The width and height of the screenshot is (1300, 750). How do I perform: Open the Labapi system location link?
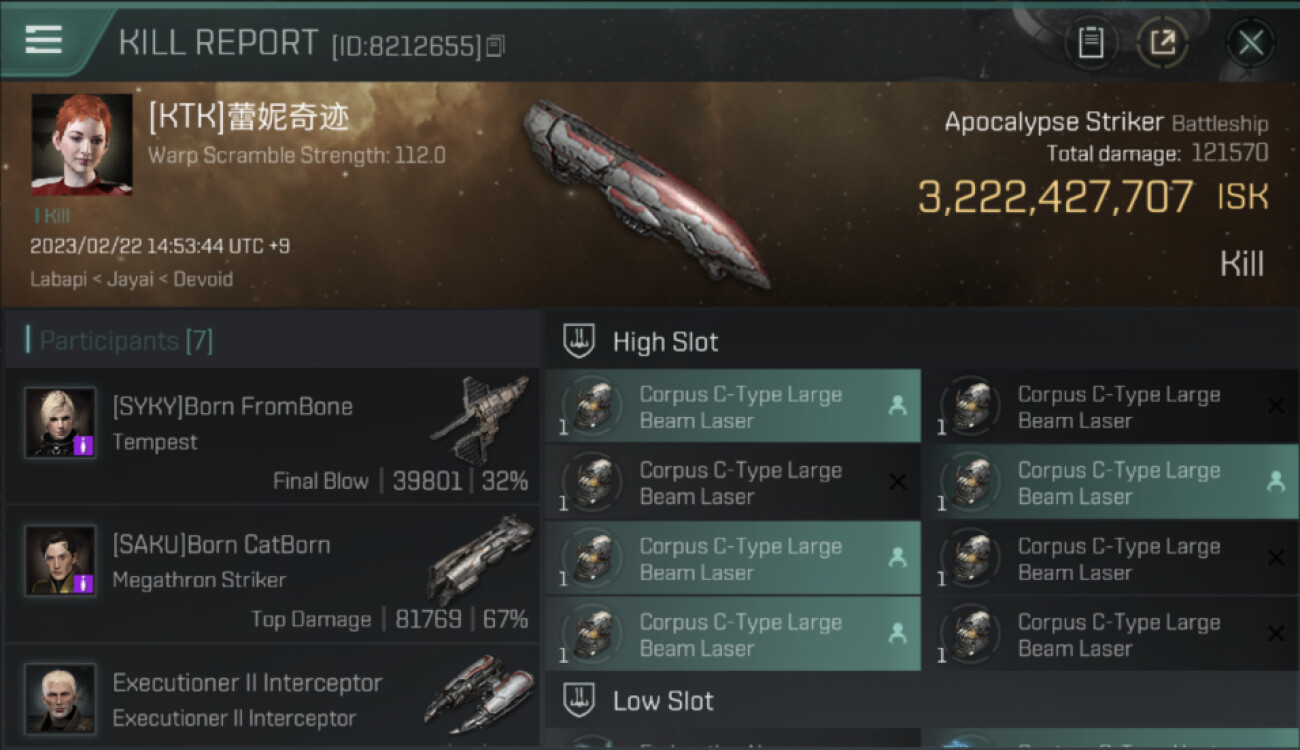[58, 279]
